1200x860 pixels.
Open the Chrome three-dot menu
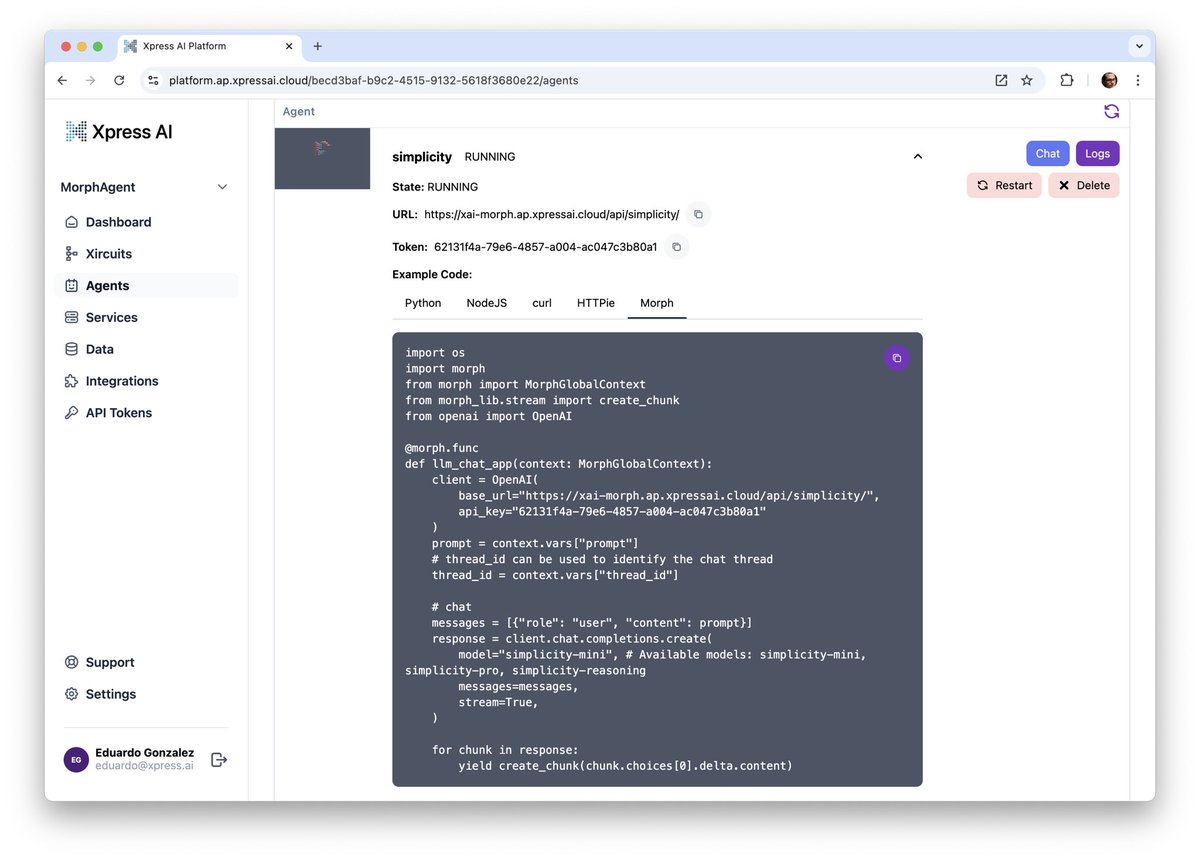click(1138, 80)
